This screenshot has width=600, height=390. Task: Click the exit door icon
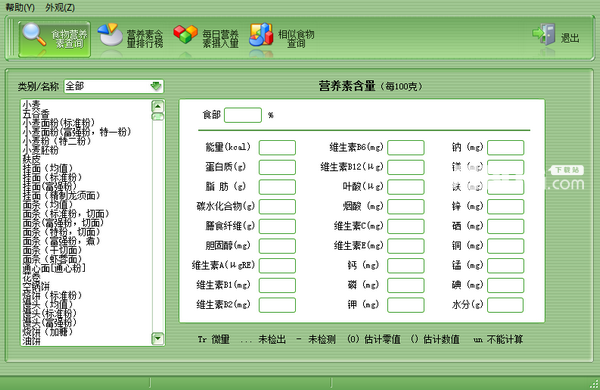[x=544, y=34]
